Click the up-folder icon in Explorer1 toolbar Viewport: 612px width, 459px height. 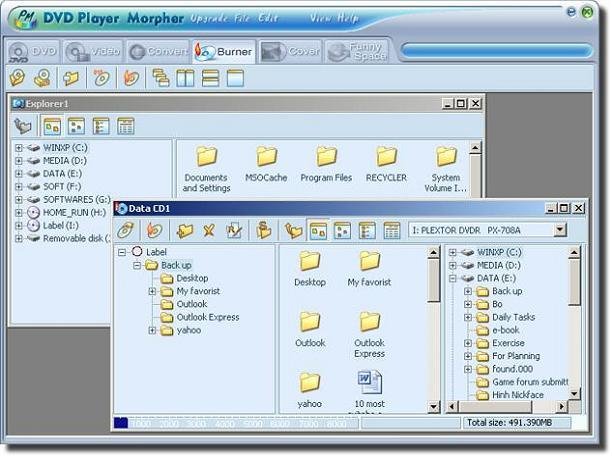point(23,126)
